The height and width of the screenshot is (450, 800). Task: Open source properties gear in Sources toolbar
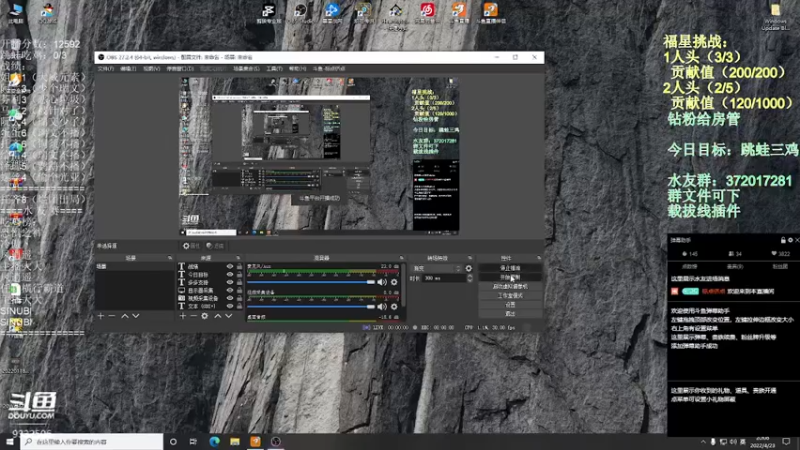(205, 316)
